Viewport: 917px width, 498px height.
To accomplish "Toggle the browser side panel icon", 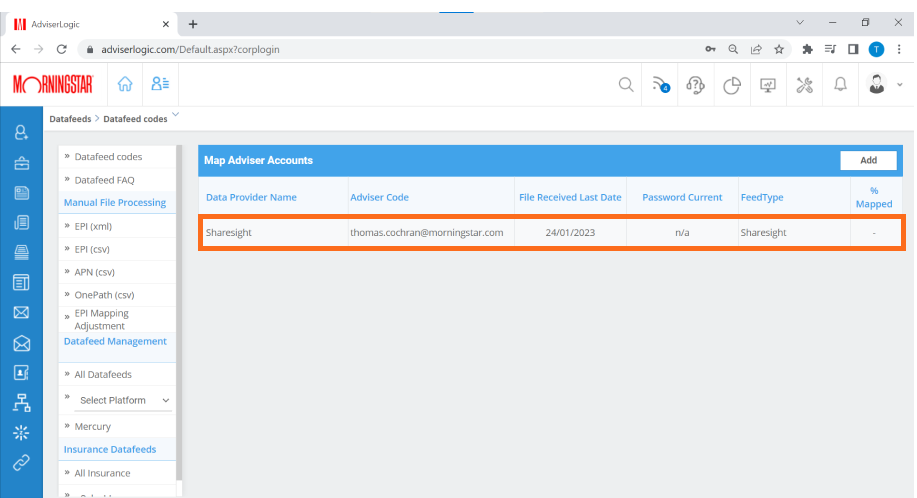I will coord(853,50).
